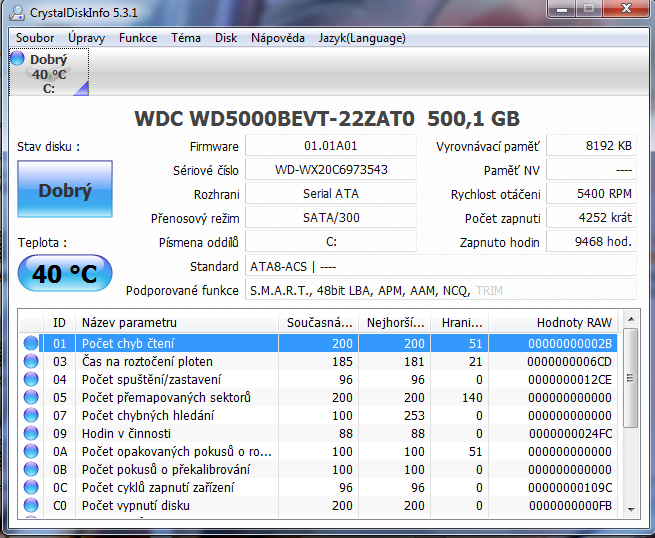
Task: Click the power-on hours field 9468 hod.
Action: click(x=591, y=241)
